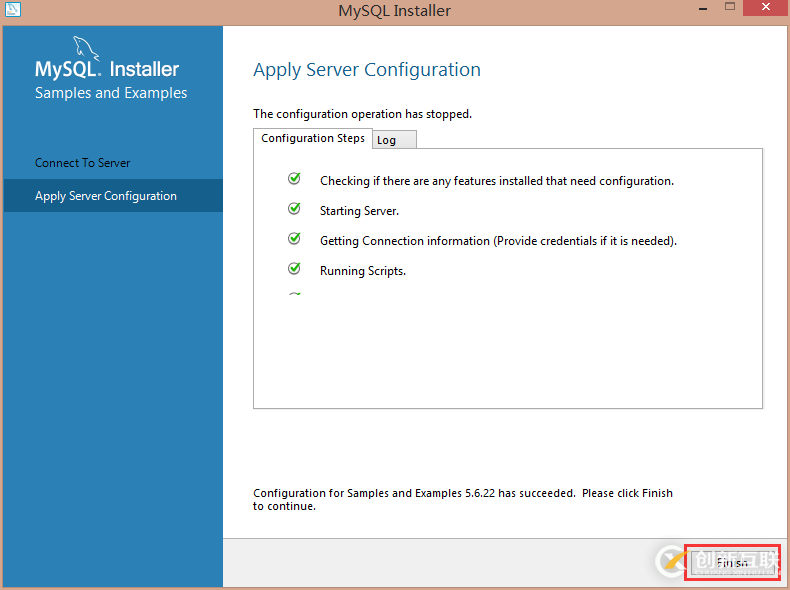Click the configuration succeeded message
790x590 pixels.
[462, 499]
